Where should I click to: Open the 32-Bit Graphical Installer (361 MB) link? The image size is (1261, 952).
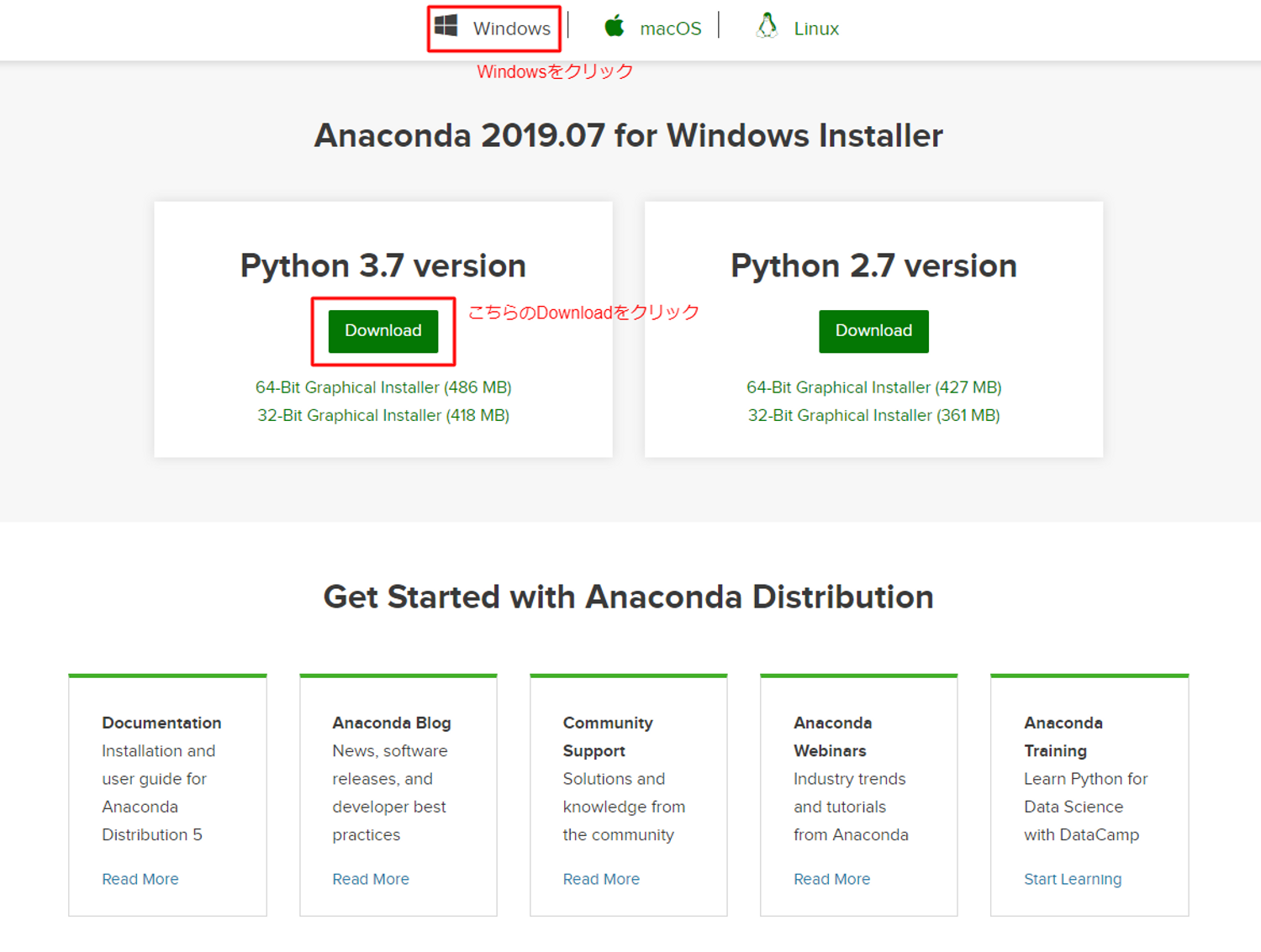(x=874, y=415)
